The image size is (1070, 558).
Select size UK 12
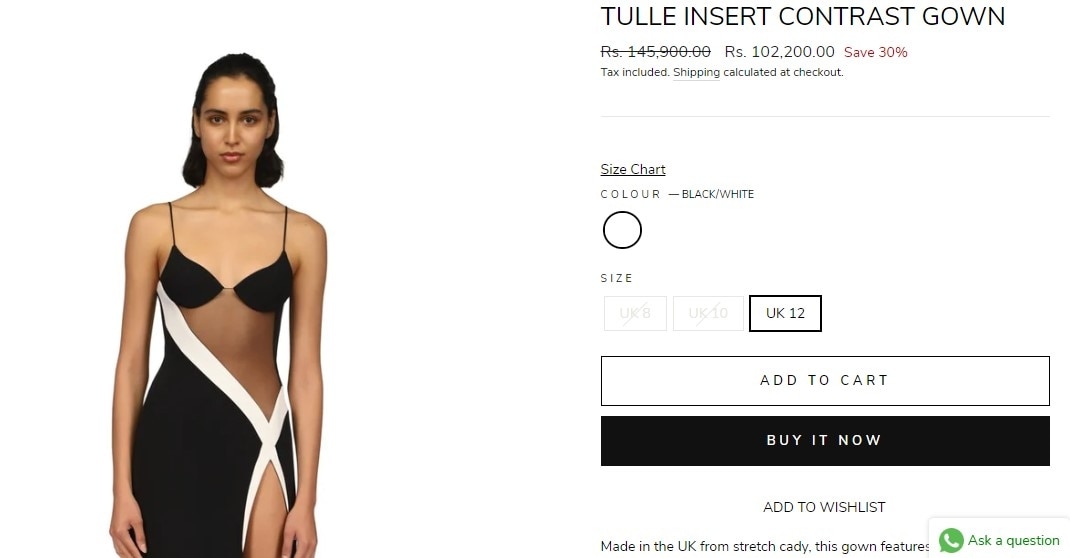coord(785,313)
